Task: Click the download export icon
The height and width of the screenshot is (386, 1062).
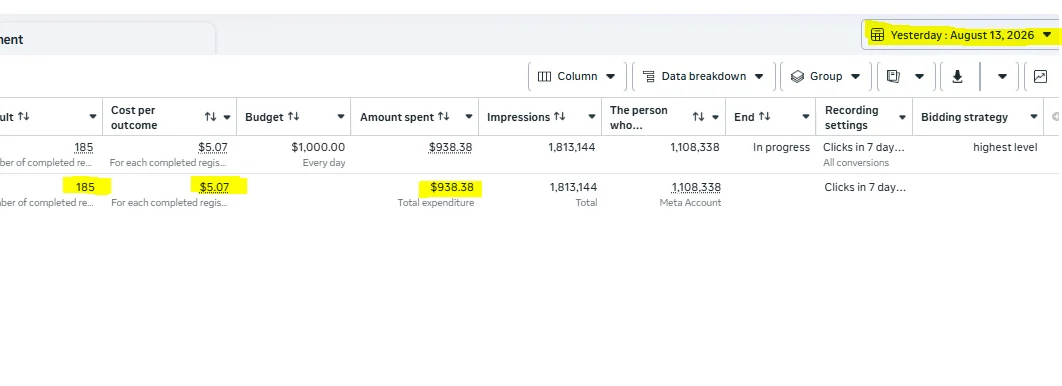Action: pyautogui.click(x=957, y=77)
